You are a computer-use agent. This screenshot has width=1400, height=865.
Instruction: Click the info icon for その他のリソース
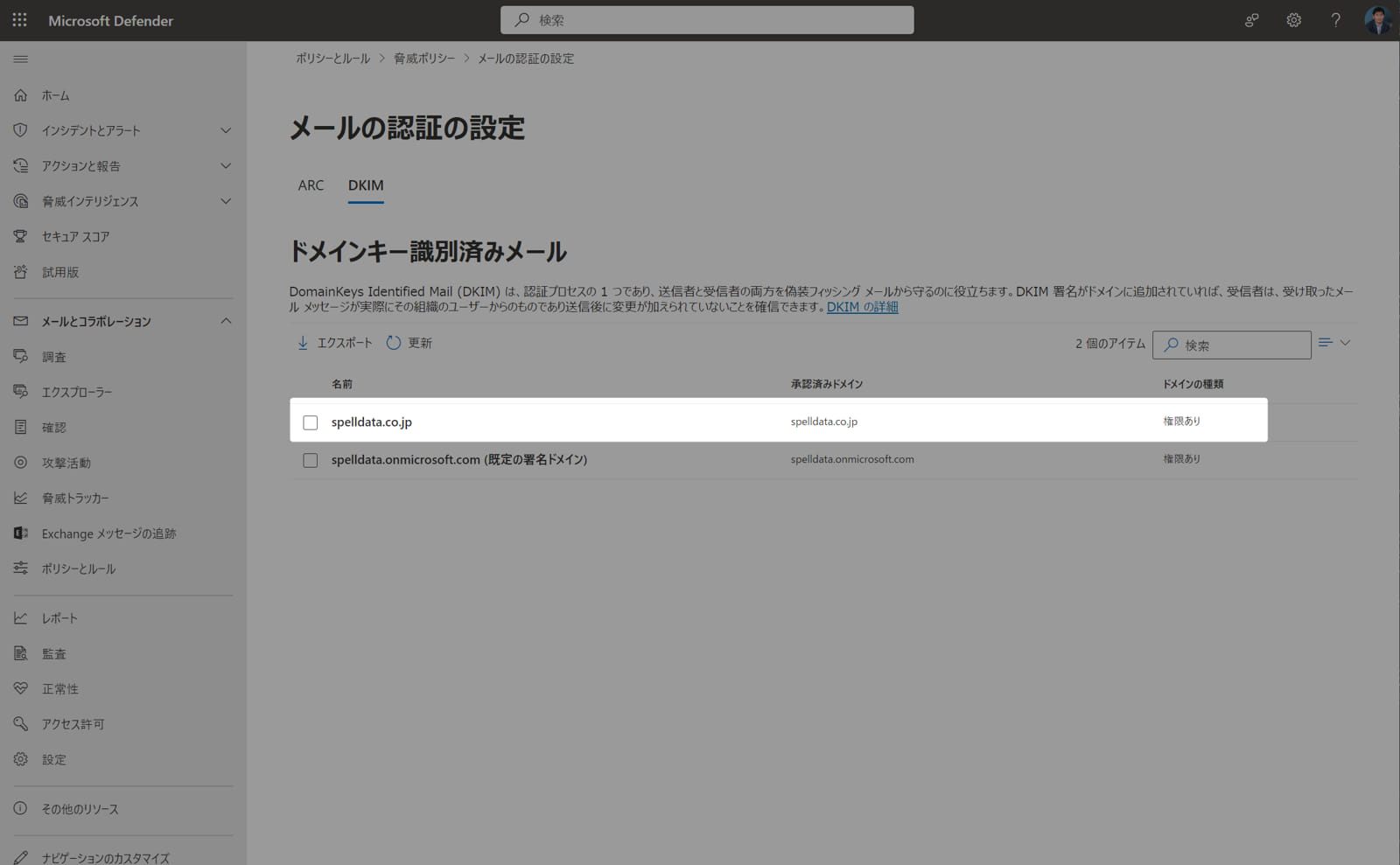coord(20,809)
